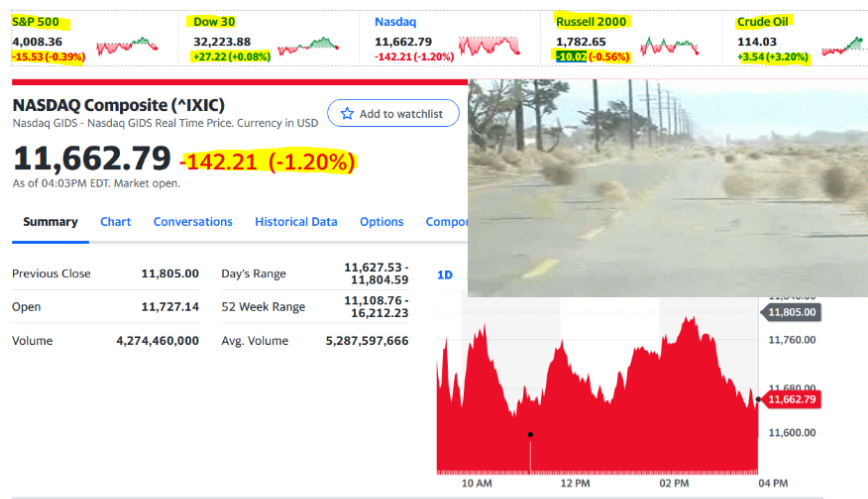Click the 02 PM time axis label

(x=674, y=483)
